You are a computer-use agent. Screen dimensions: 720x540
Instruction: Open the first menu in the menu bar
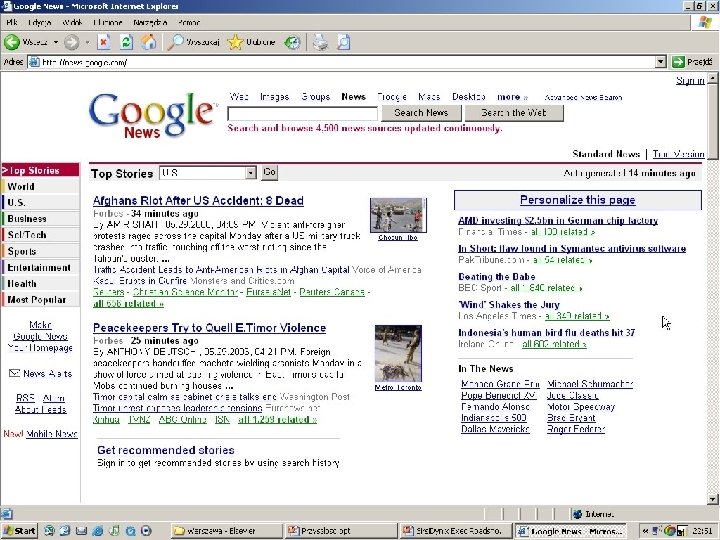click(11, 22)
